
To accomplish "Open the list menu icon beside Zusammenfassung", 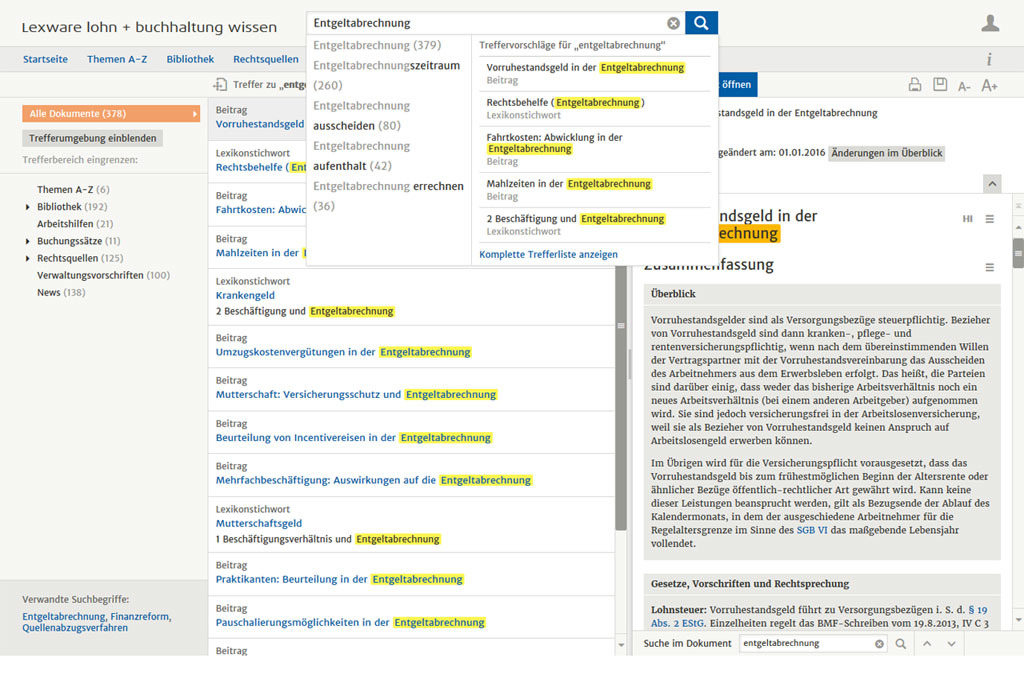I will (x=990, y=267).
